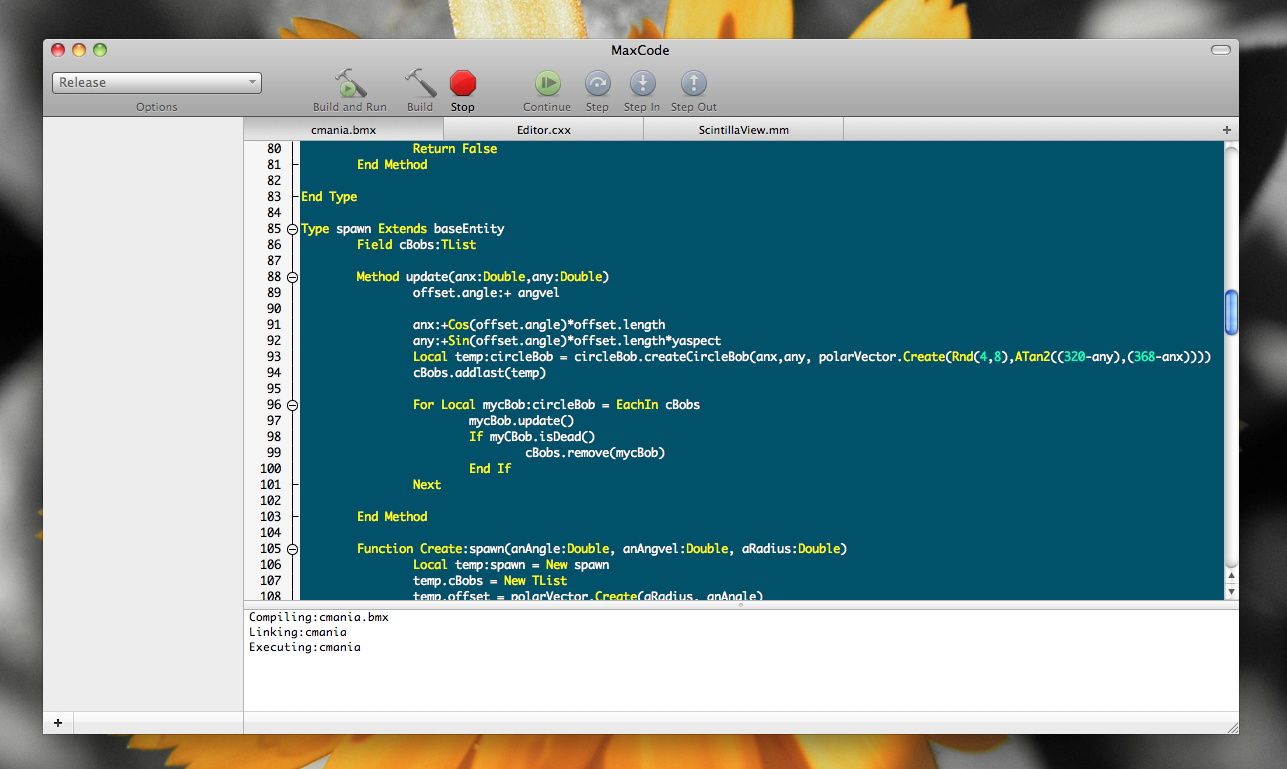Switch to the Editor.cxx tab
The width and height of the screenshot is (1287, 769).
click(x=543, y=130)
